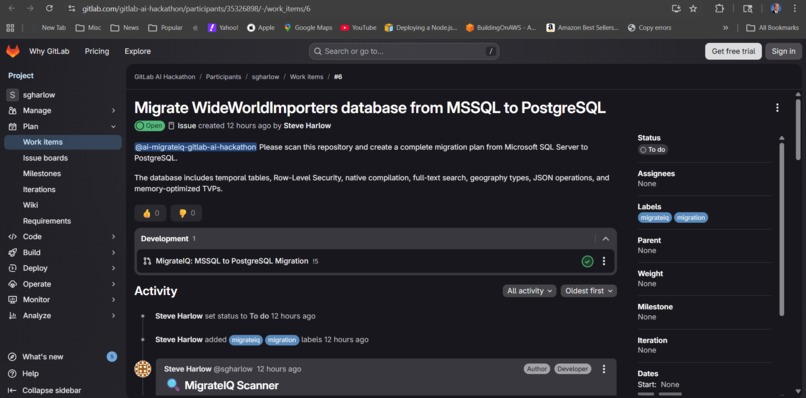This screenshot has height=398, width=806.
Task: Give the issue a thumbs down
Action: pyautogui.click(x=186, y=213)
